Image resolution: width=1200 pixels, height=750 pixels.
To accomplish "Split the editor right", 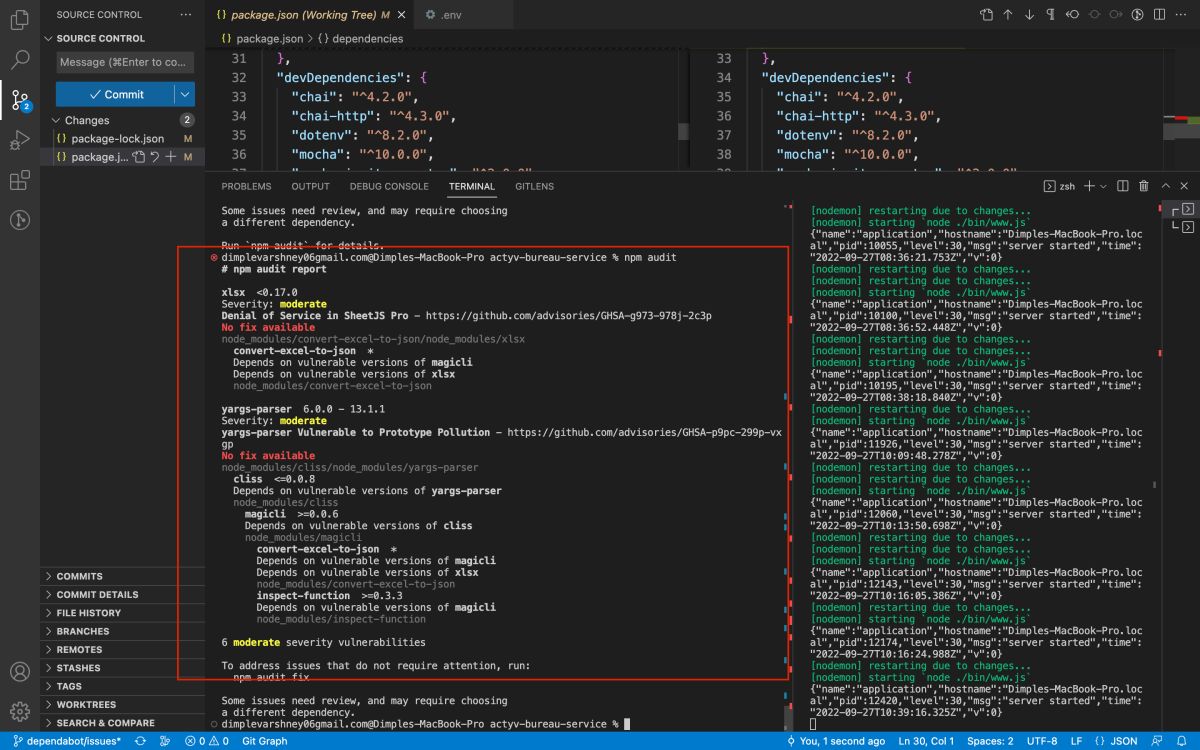I will [x=1159, y=15].
